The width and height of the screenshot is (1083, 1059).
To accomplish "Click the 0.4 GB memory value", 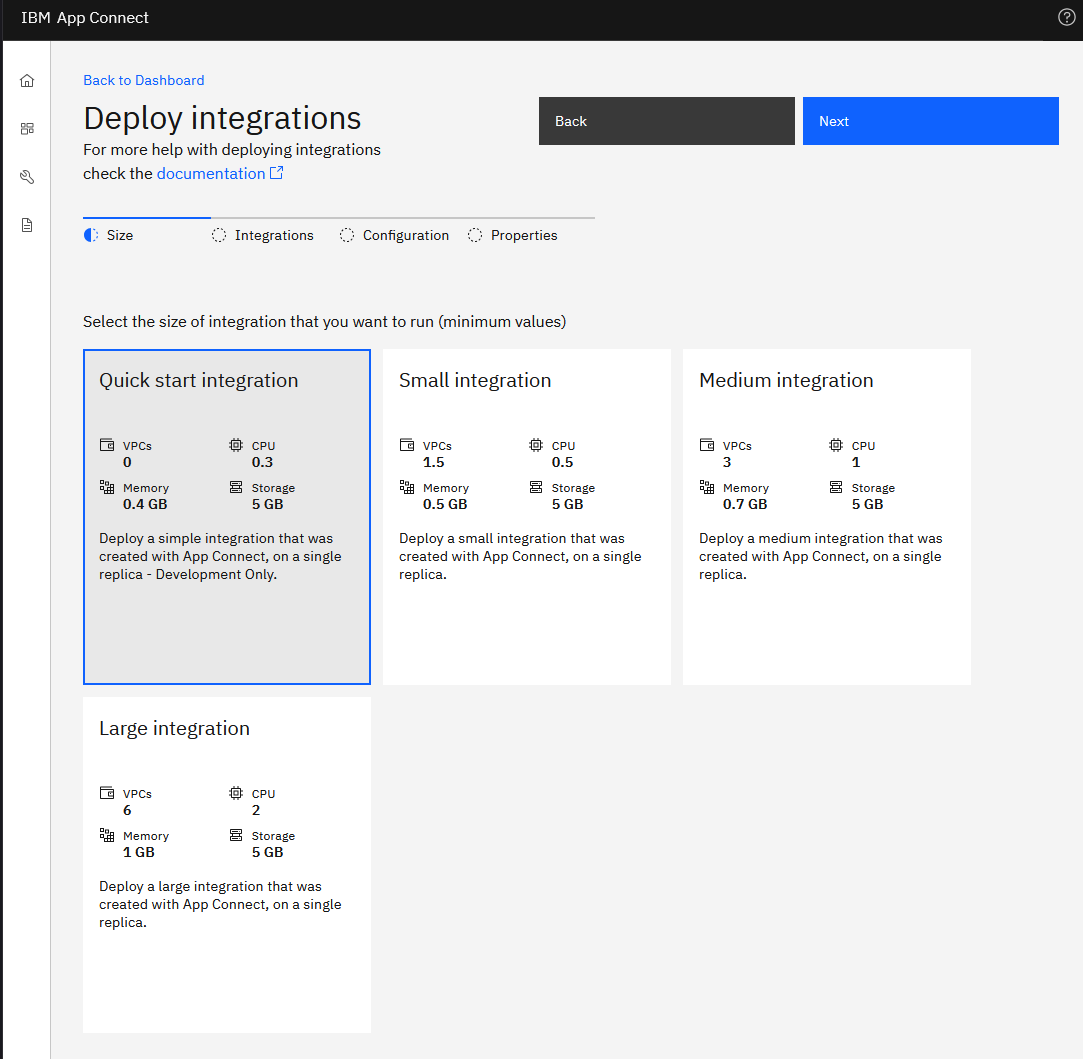I will [145, 504].
